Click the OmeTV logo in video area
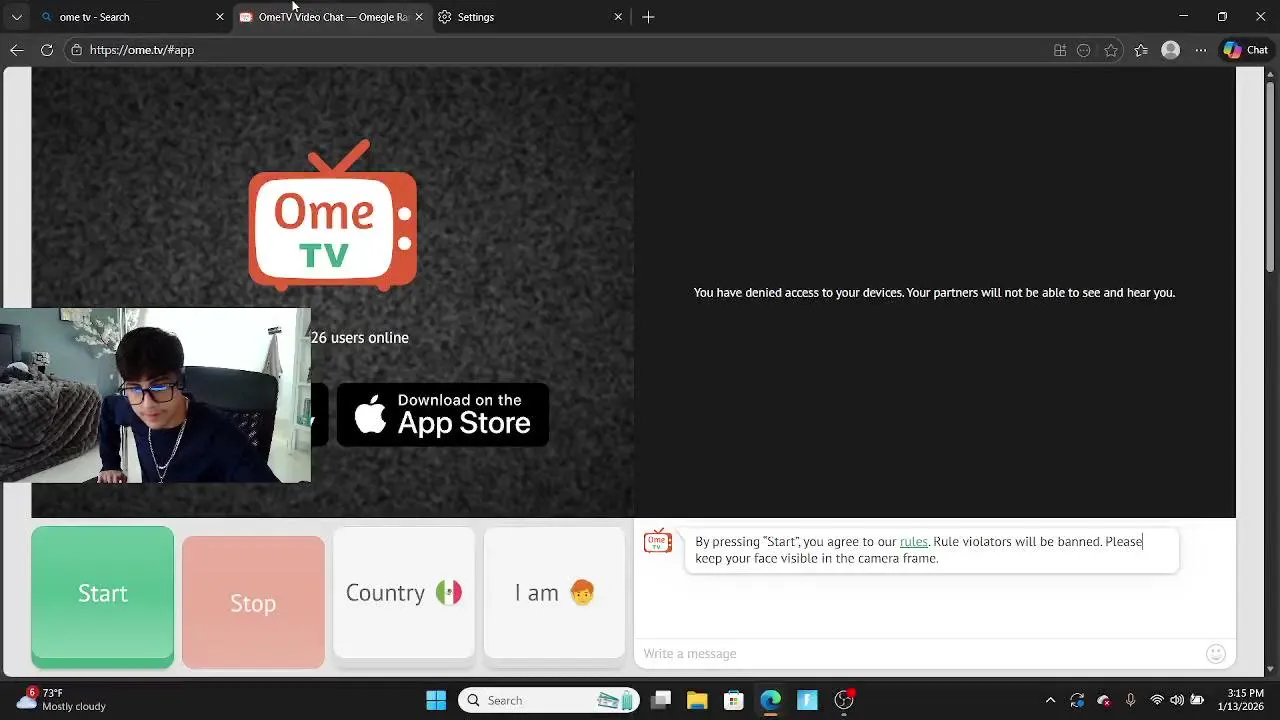The height and width of the screenshot is (720, 1280). [332, 215]
